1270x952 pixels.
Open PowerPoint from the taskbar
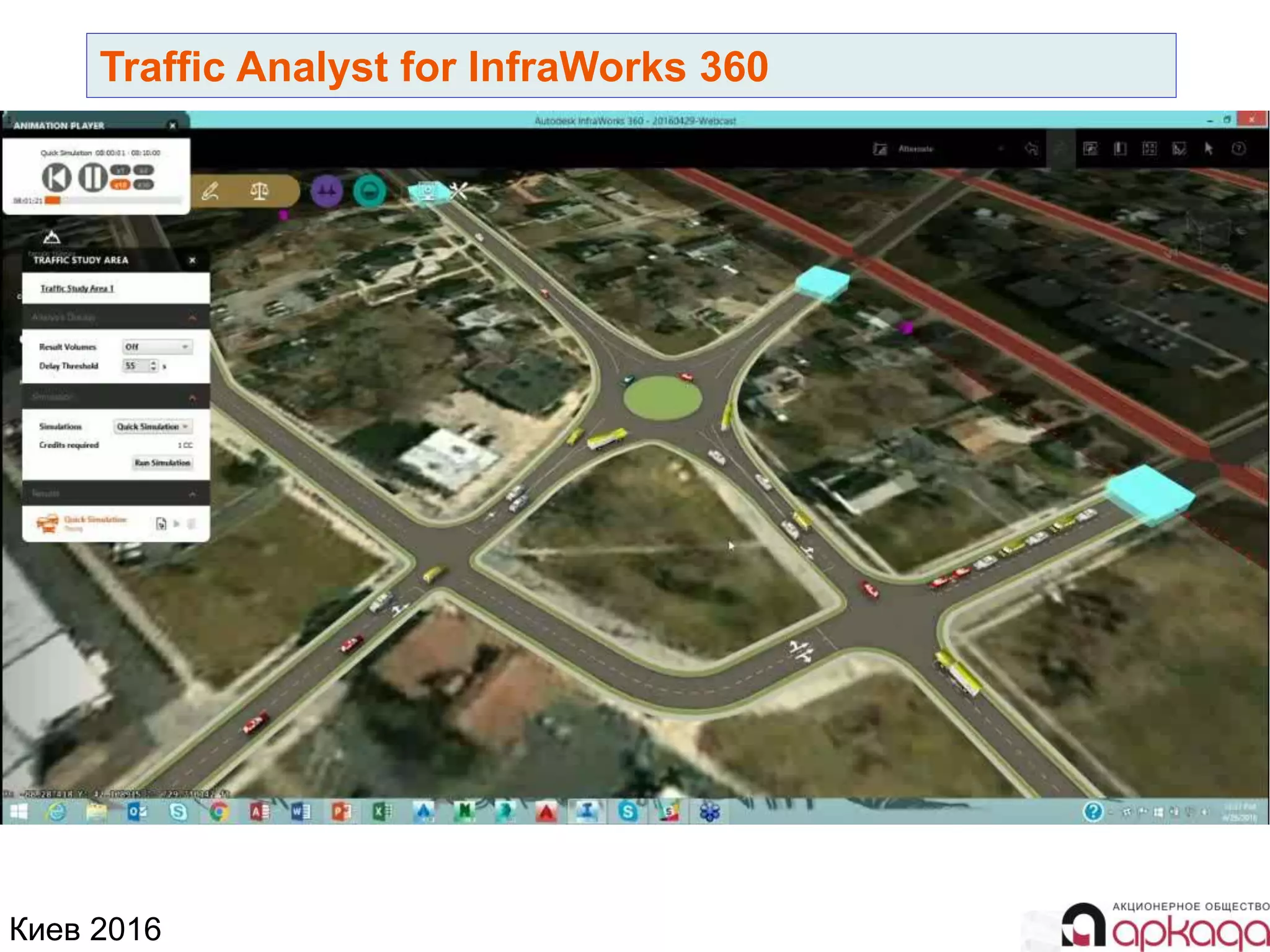[x=341, y=811]
